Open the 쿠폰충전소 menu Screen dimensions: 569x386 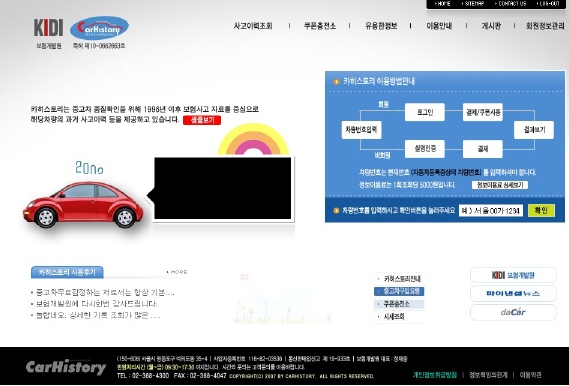320,26
